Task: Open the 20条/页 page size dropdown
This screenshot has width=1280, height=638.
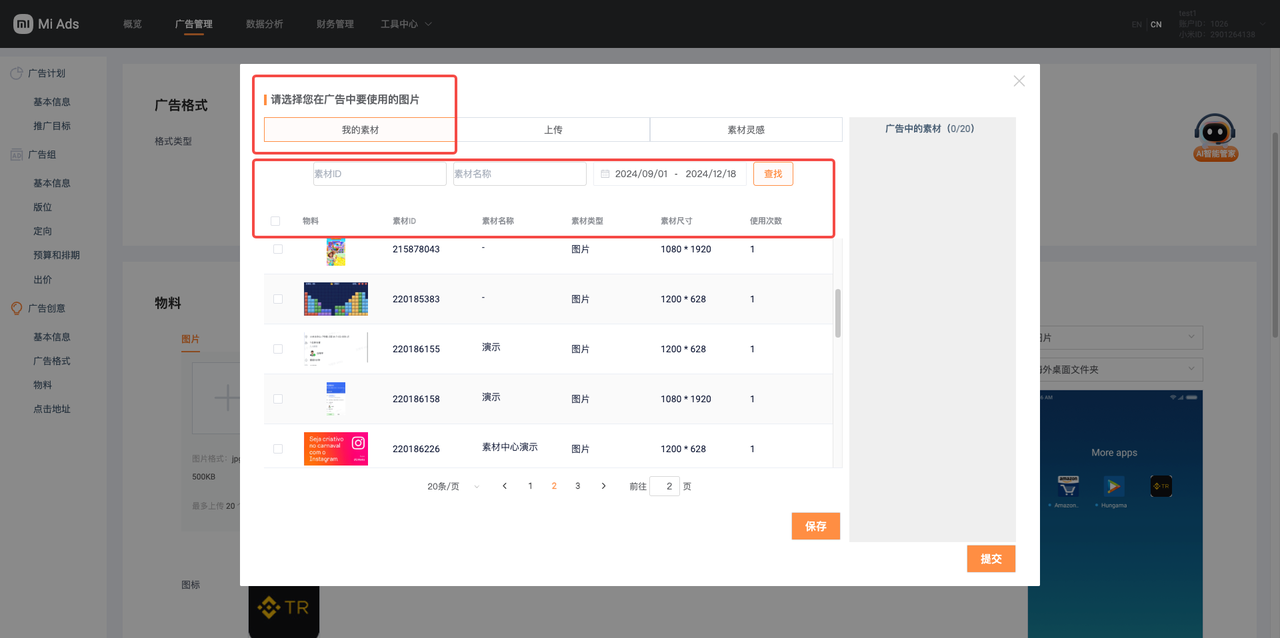Action: pos(454,486)
